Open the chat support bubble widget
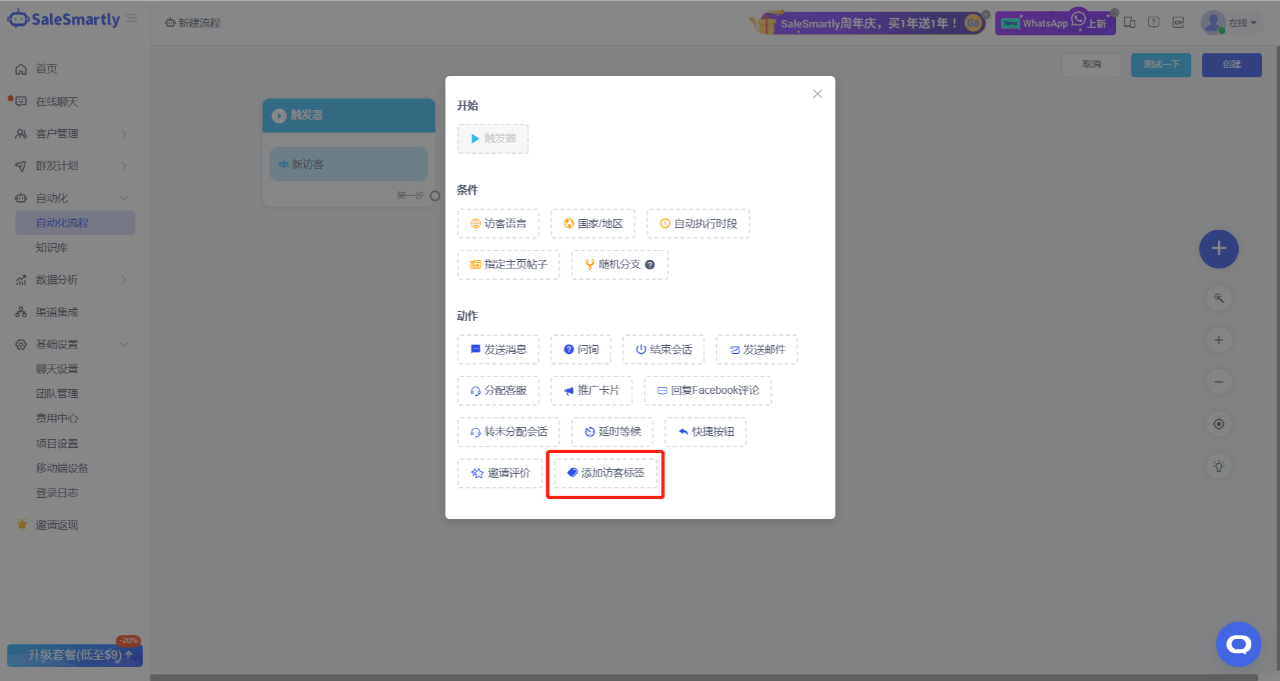This screenshot has height=681, width=1280. (x=1238, y=644)
